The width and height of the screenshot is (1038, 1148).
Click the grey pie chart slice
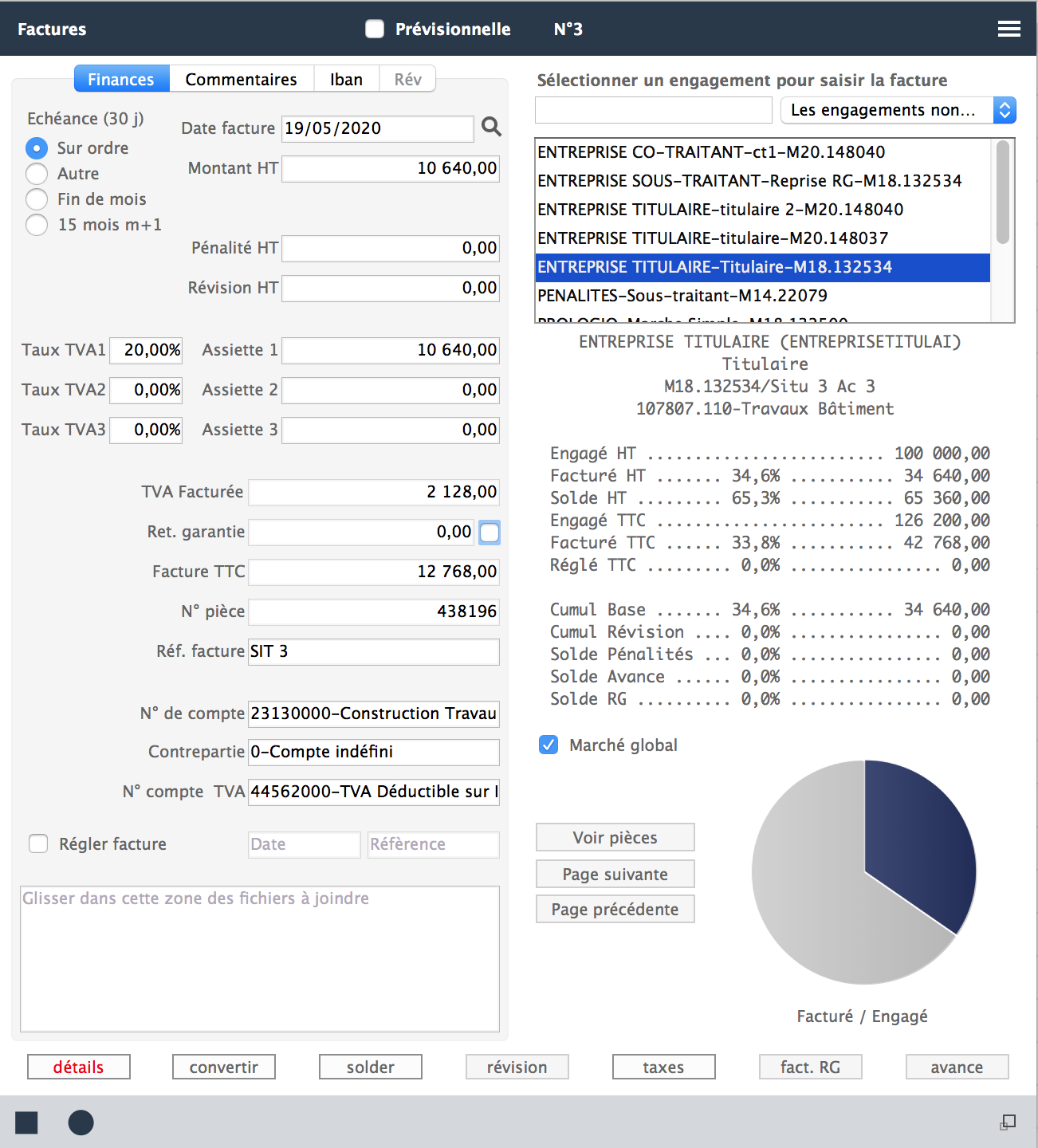point(813,893)
